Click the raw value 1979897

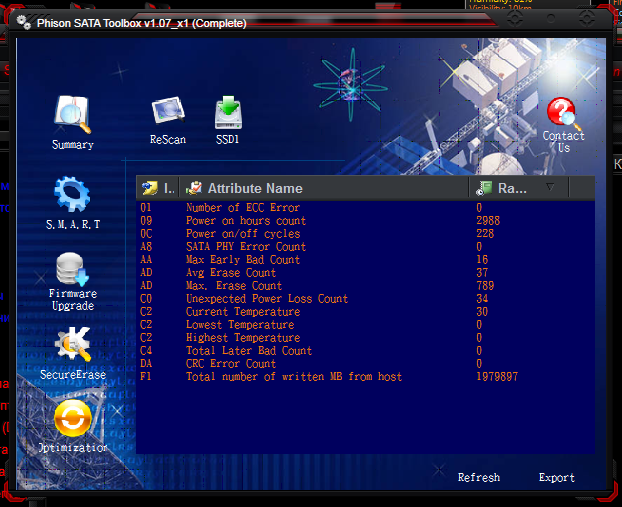click(x=497, y=377)
